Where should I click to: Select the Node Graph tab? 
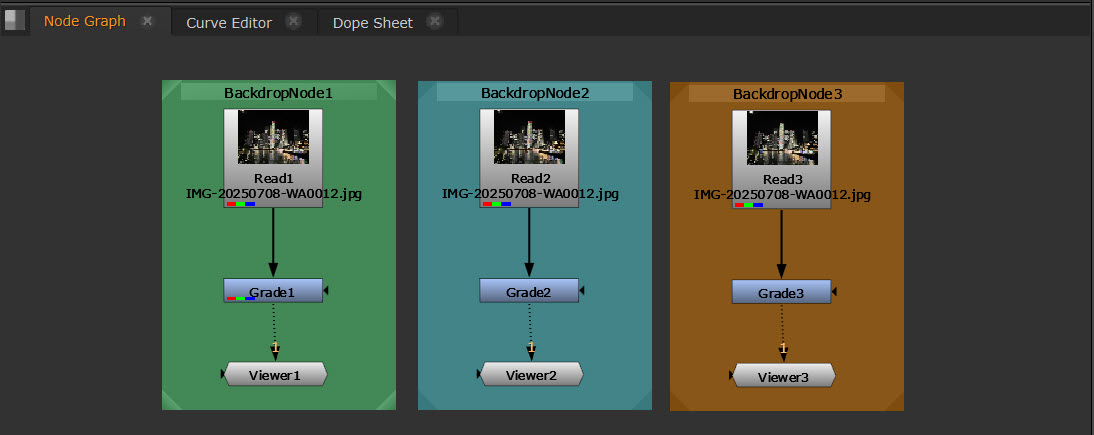(85, 22)
